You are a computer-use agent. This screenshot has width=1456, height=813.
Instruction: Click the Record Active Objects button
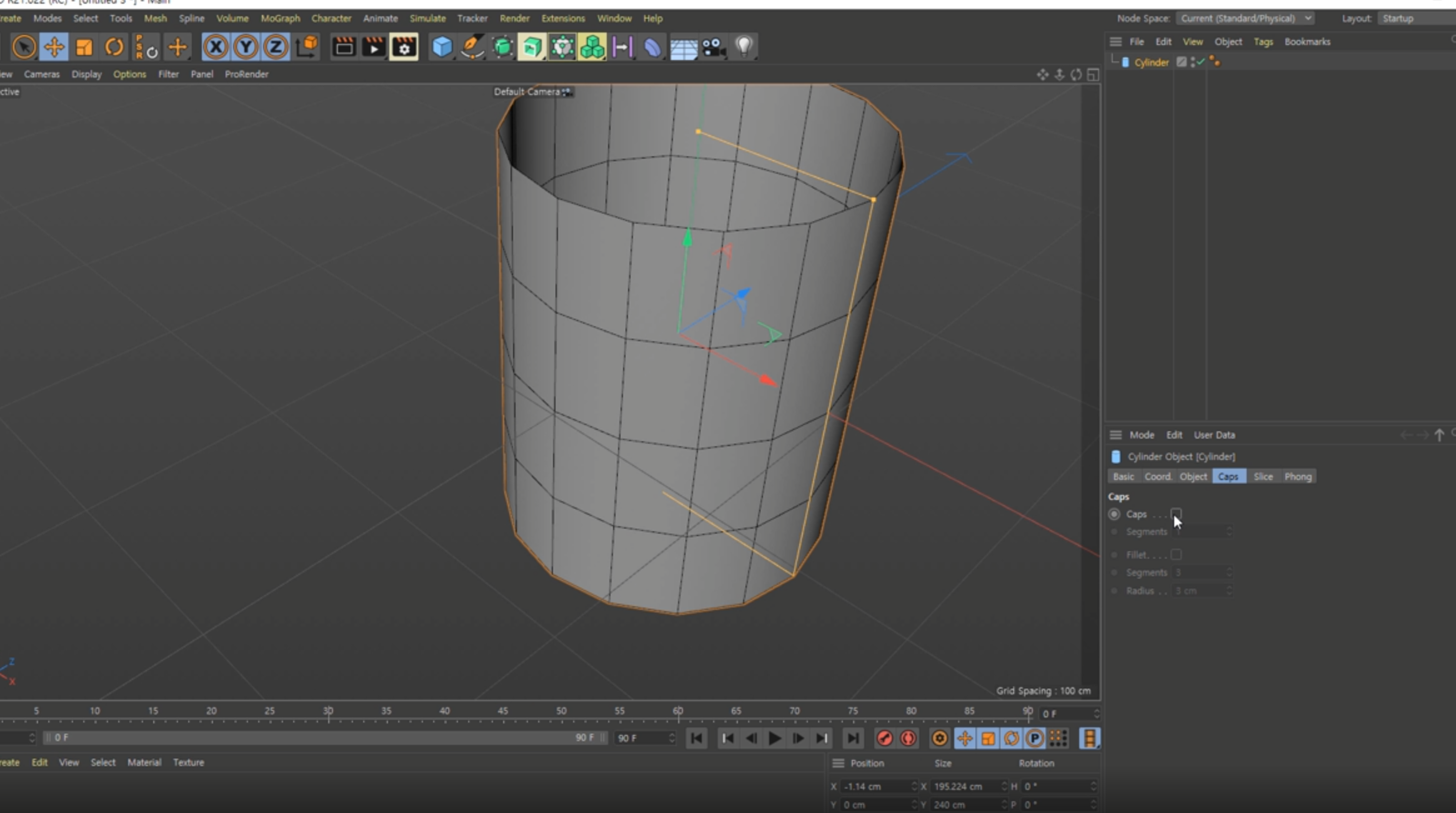pyautogui.click(x=884, y=738)
